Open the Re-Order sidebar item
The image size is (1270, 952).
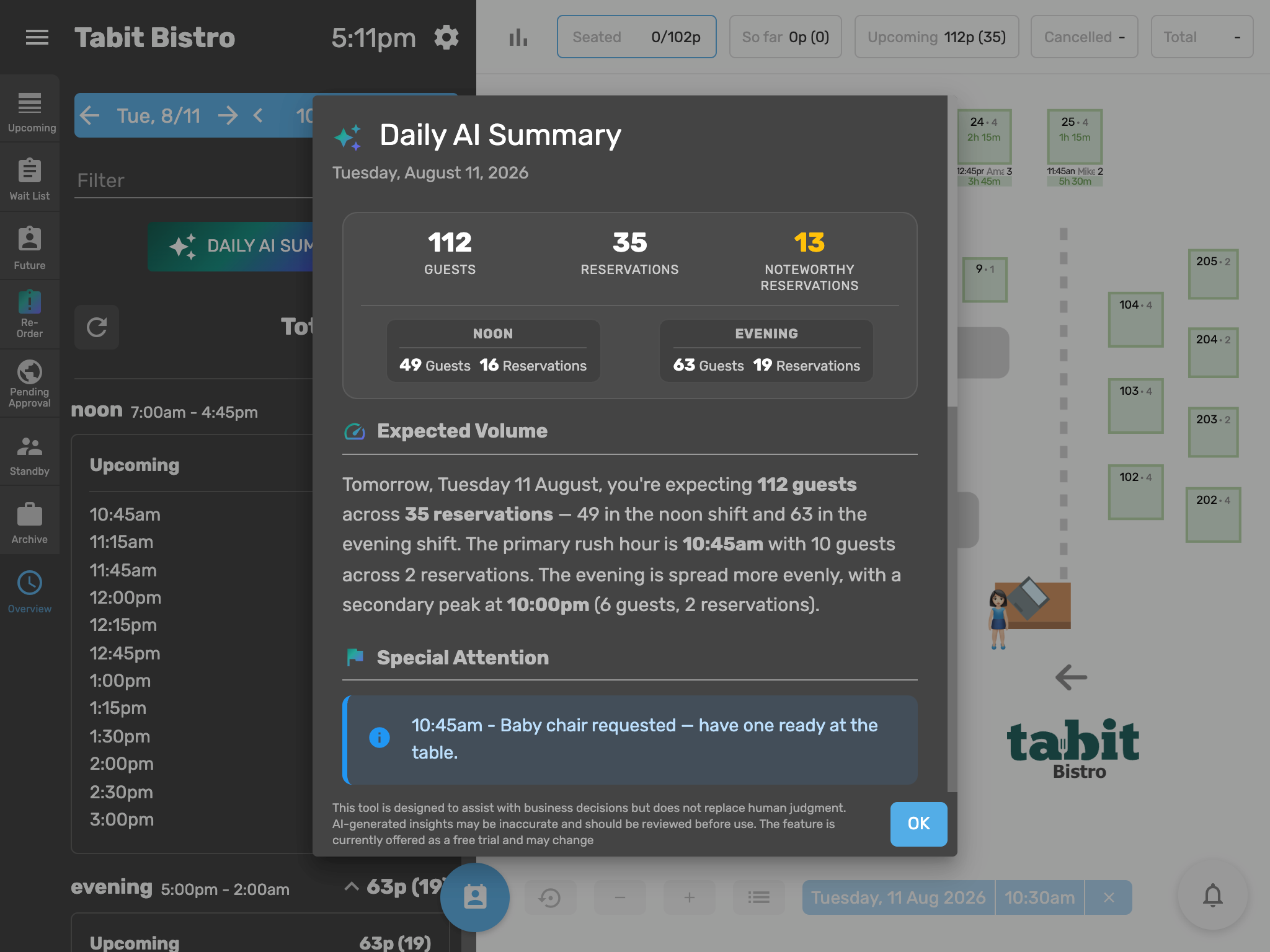click(x=29, y=314)
